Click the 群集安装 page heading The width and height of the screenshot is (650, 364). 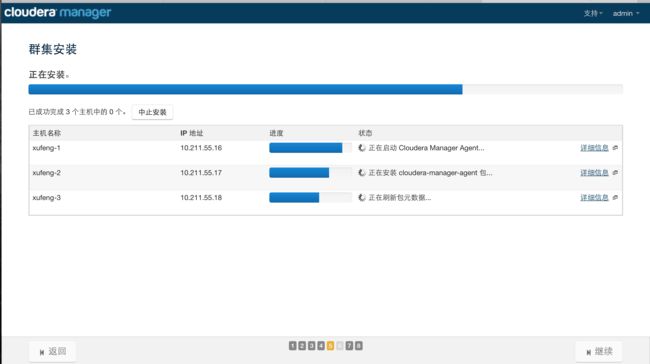tap(53, 49)
